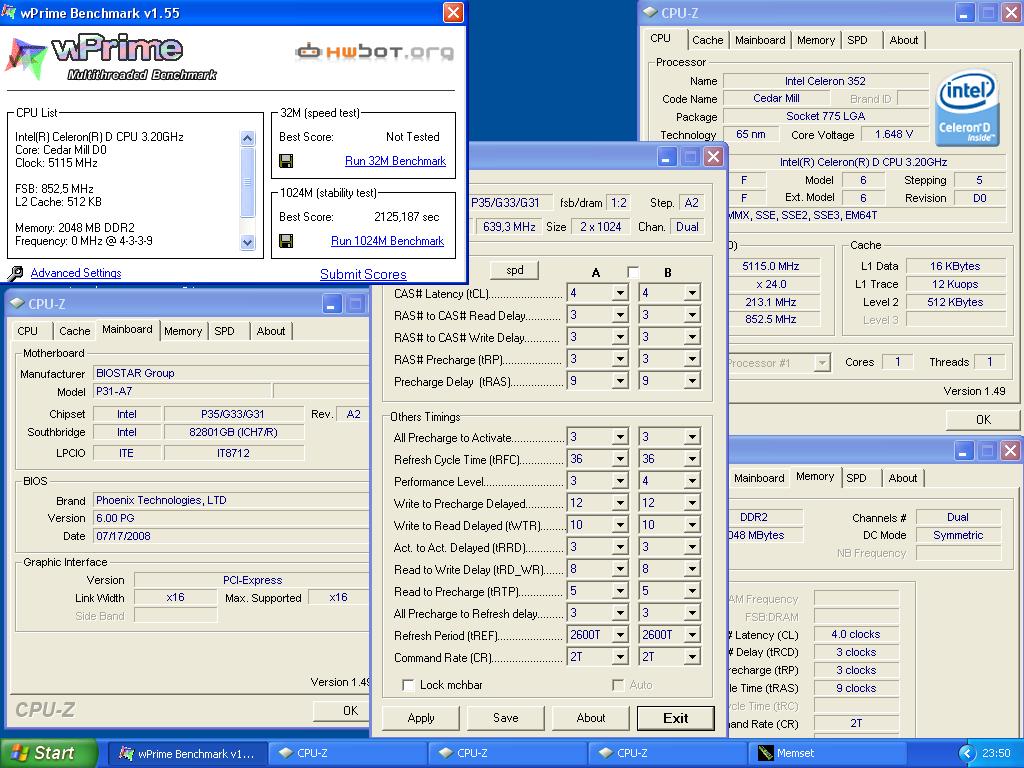Open Precharge Delay (tRAS) column A dropdown

pyautogui.click(x=620, y=381)
